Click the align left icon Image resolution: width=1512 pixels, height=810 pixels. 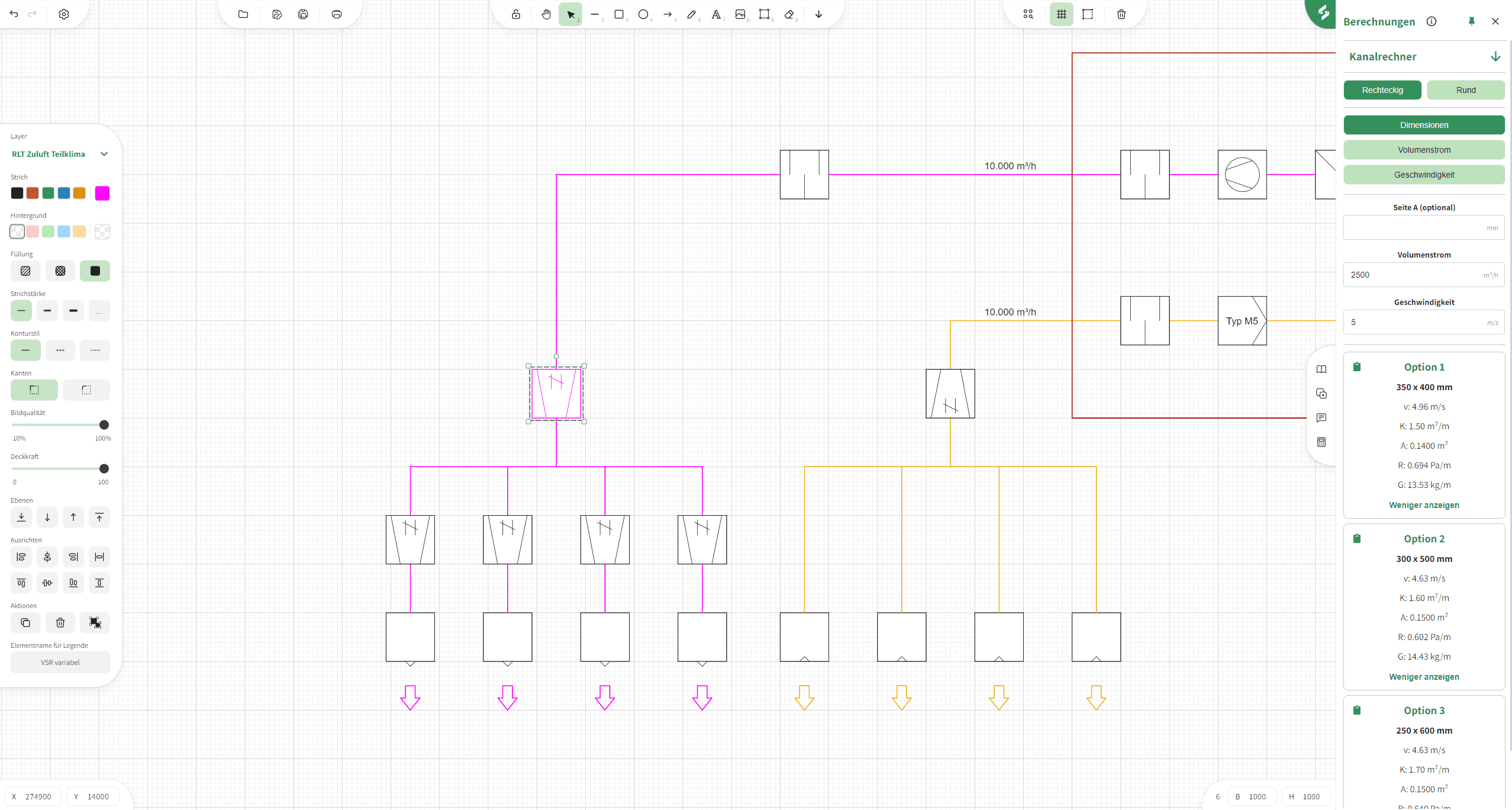click(21, 557)
